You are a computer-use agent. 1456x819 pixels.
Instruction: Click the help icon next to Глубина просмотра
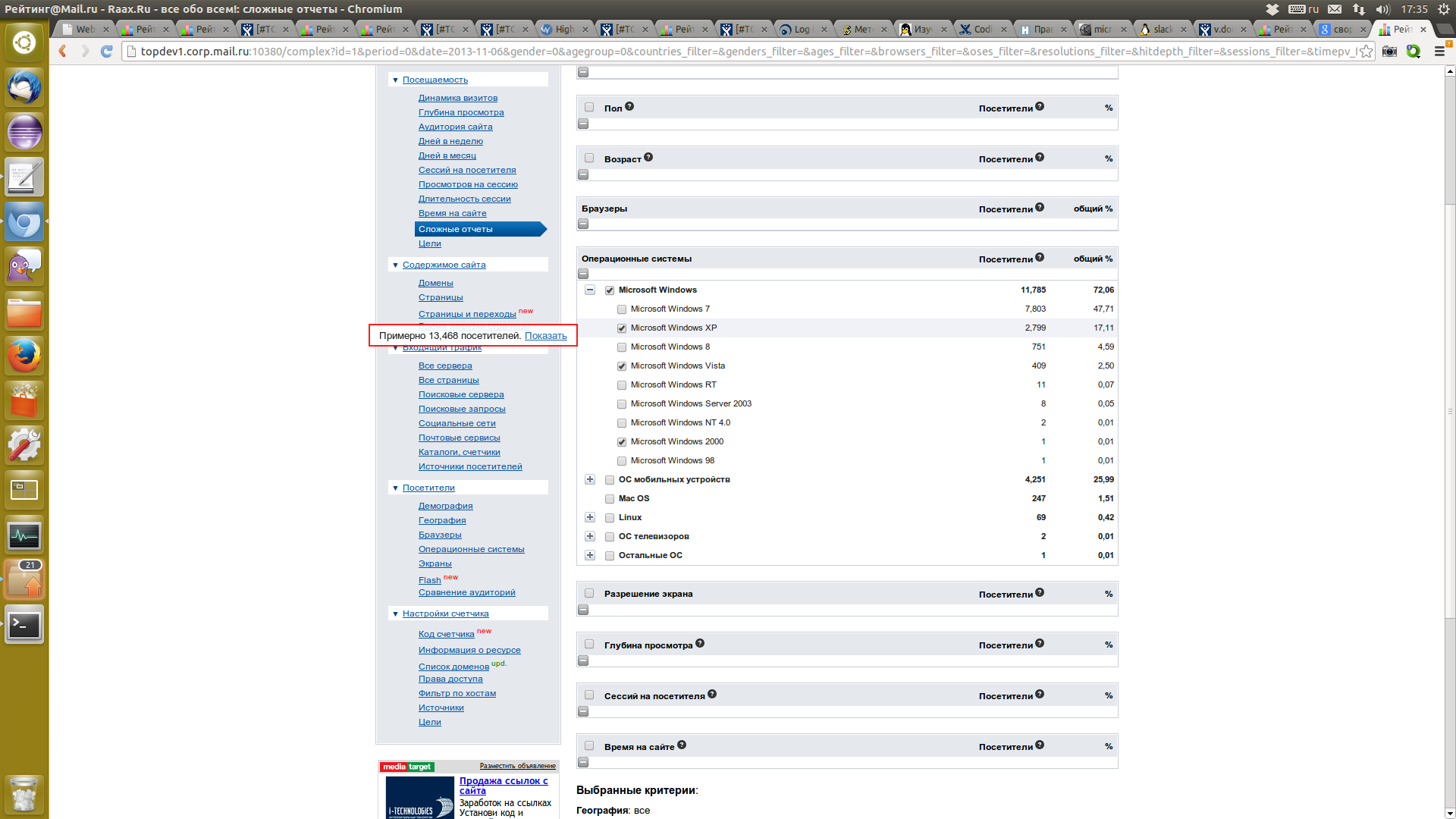pos(700,644)
